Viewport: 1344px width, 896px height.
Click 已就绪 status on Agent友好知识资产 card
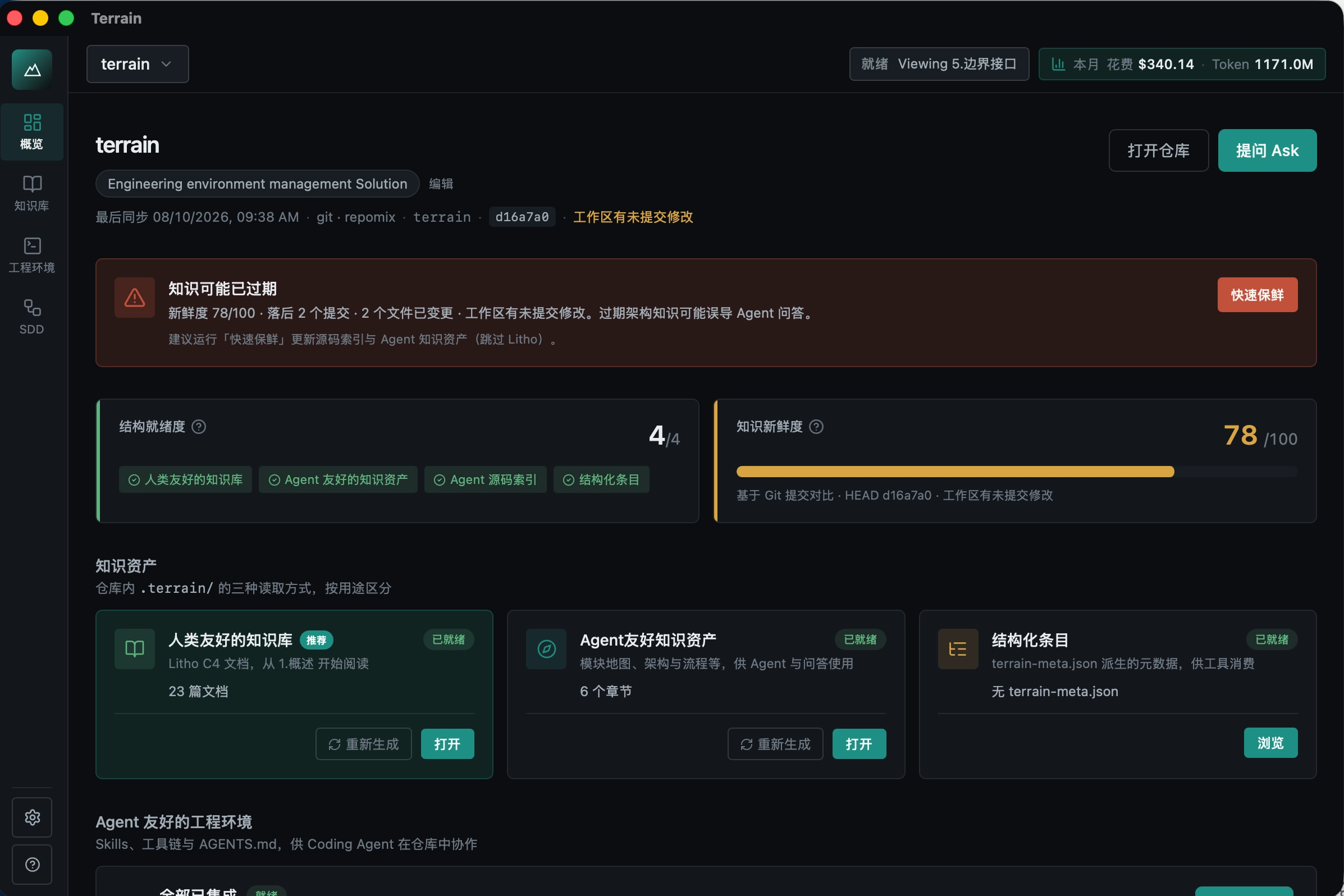(861, 639)
